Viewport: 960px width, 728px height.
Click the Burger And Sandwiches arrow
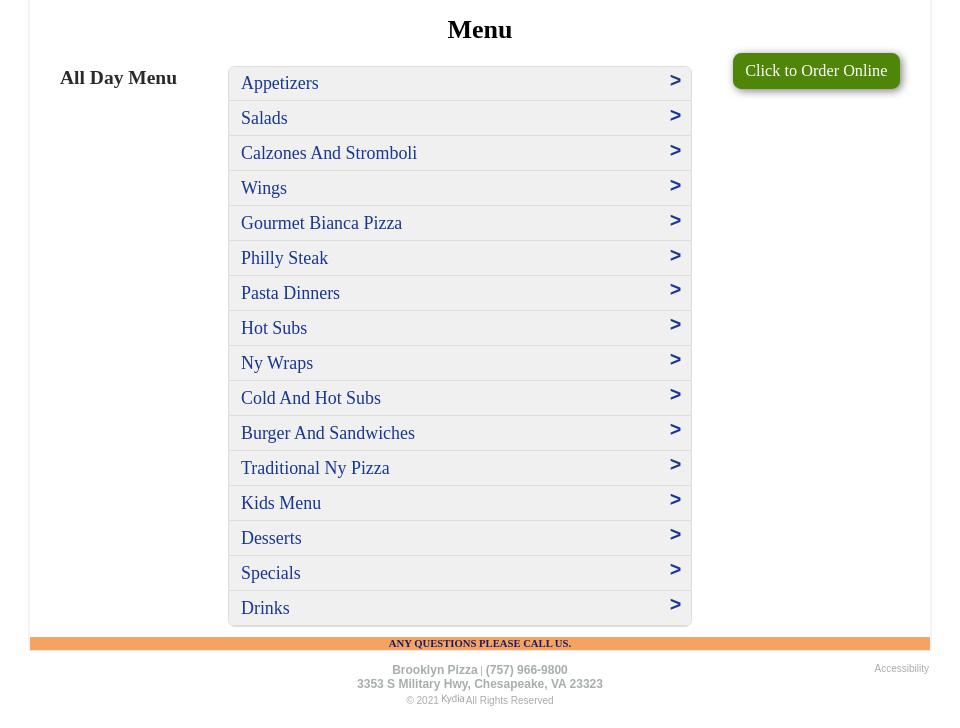(x=675, y=430)
